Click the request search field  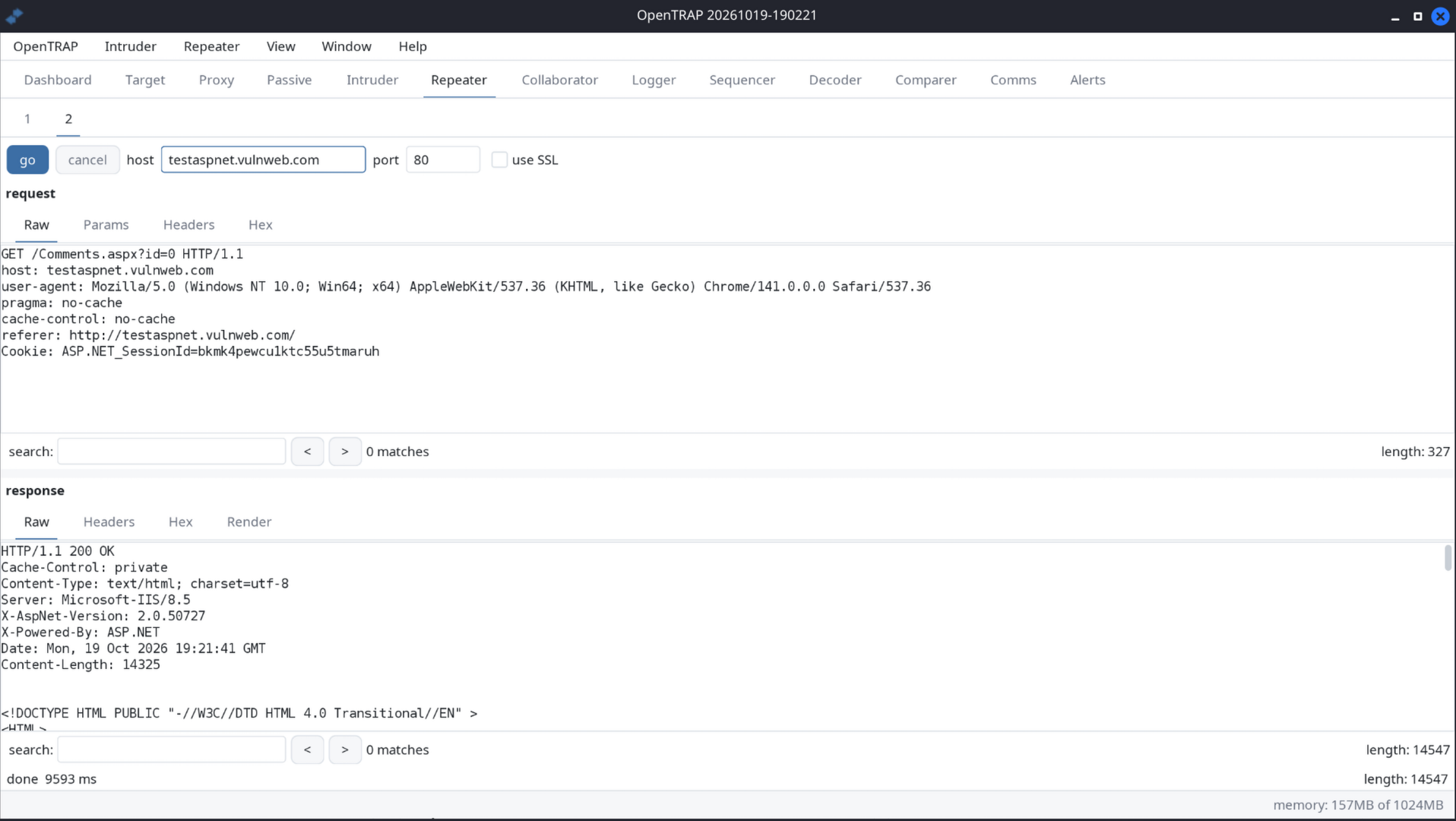tap(172, 452)
